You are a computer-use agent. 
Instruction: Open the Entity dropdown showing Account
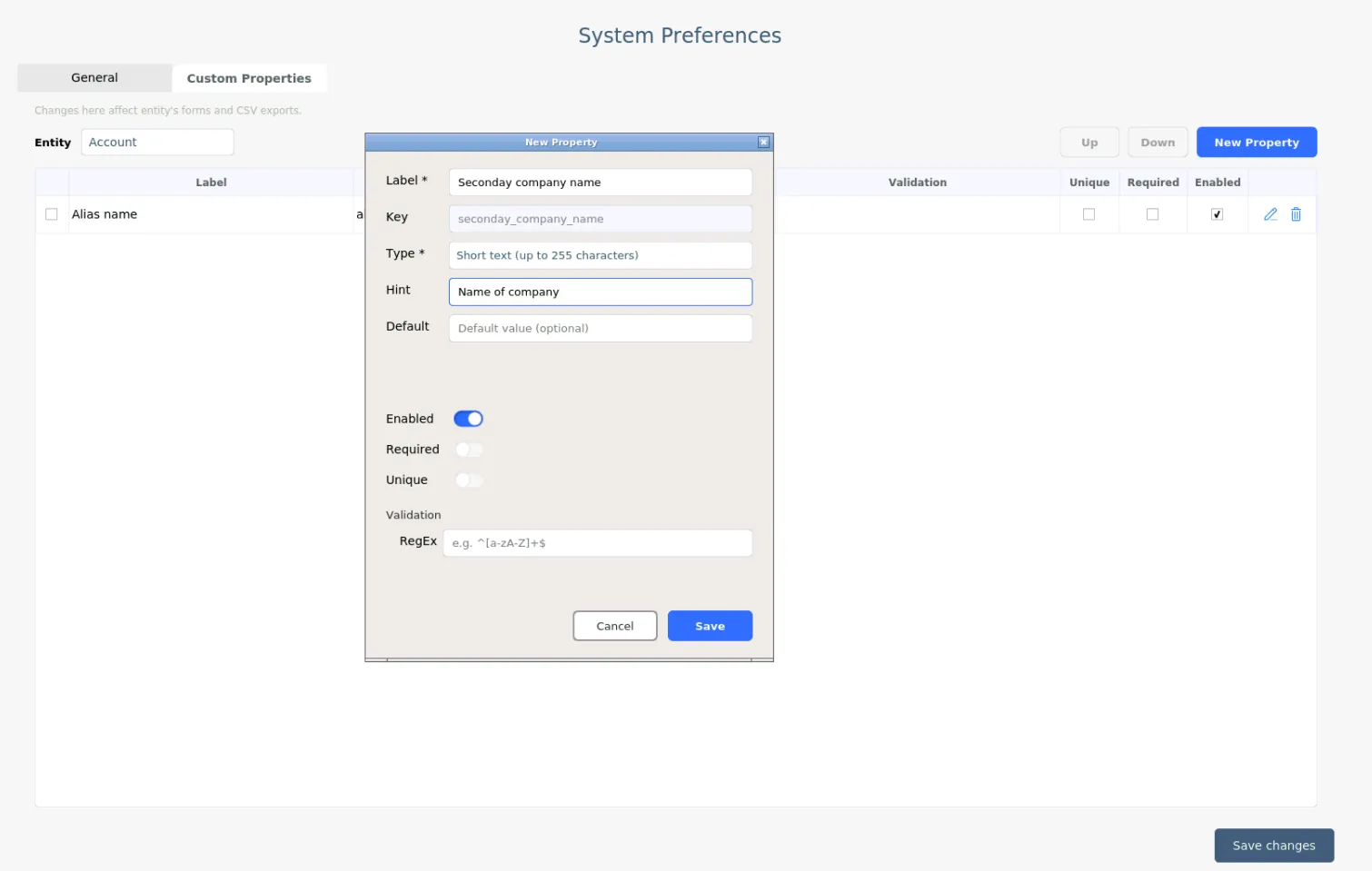[x=157, y=142]
